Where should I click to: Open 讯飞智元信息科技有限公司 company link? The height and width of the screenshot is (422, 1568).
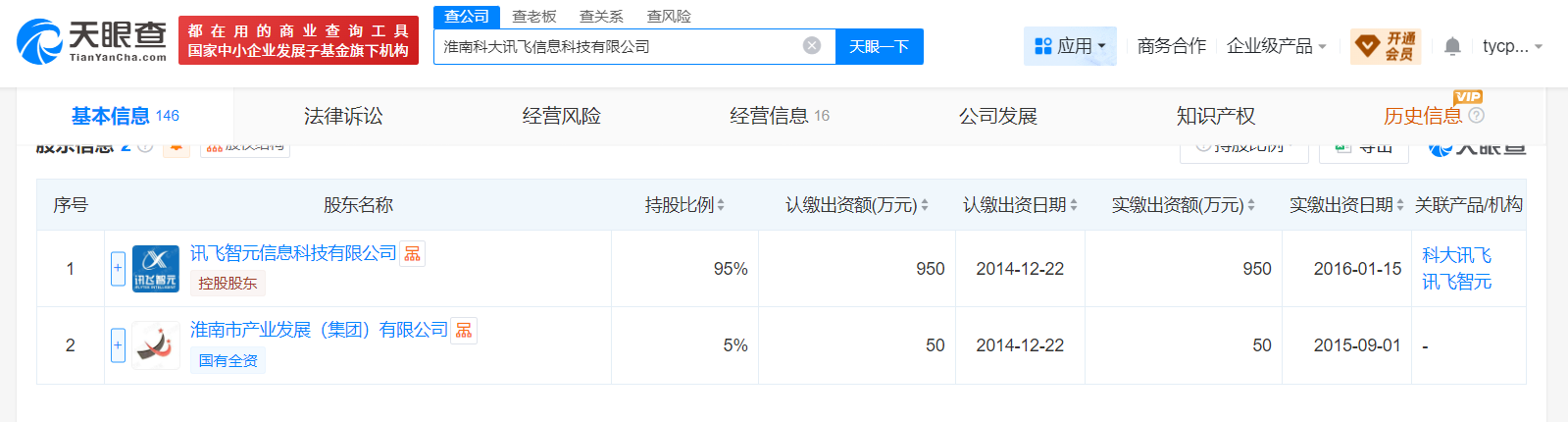tap(293, 253)
